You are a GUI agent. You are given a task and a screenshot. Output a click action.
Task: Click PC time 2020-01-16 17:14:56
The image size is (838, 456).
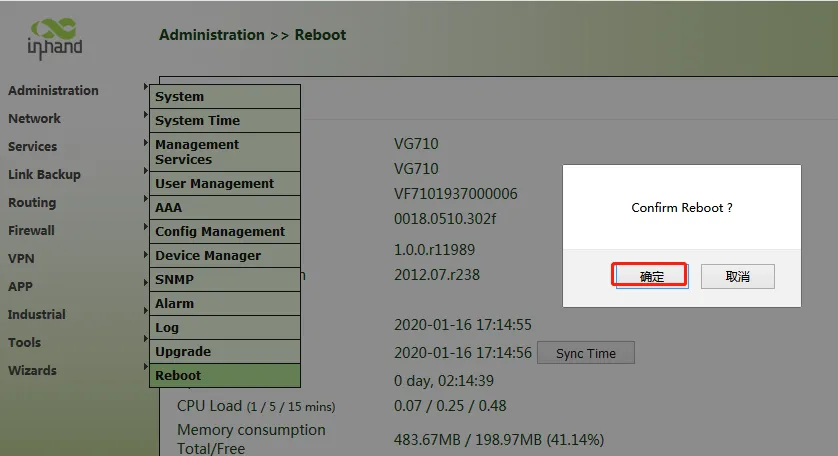463,353
